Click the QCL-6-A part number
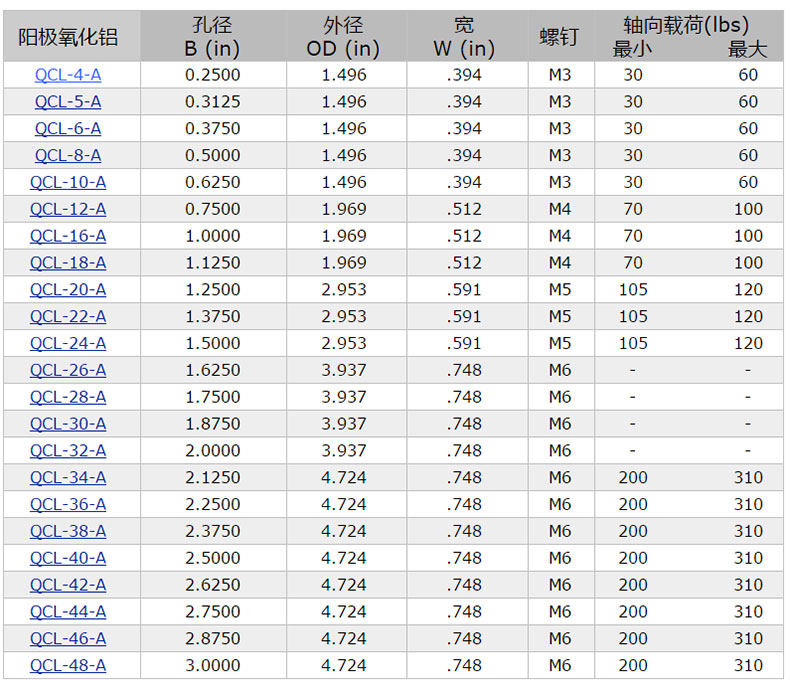 [x=68, y=129]
